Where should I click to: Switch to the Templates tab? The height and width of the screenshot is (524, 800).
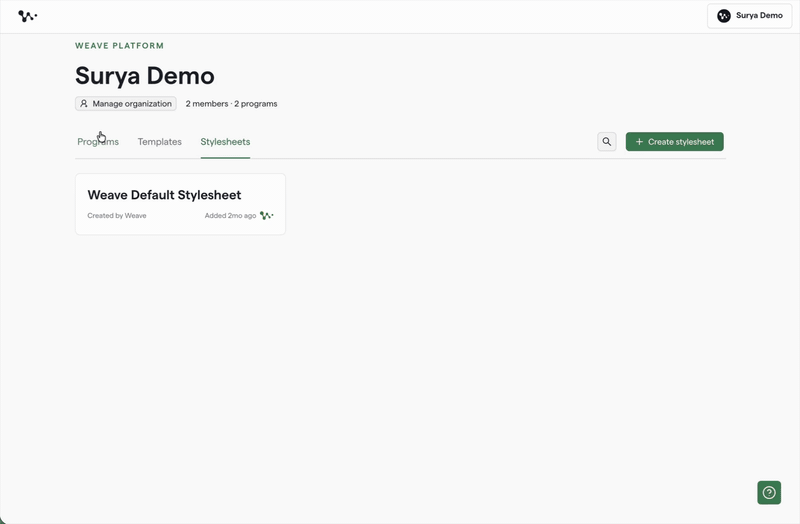click(160, 142)
